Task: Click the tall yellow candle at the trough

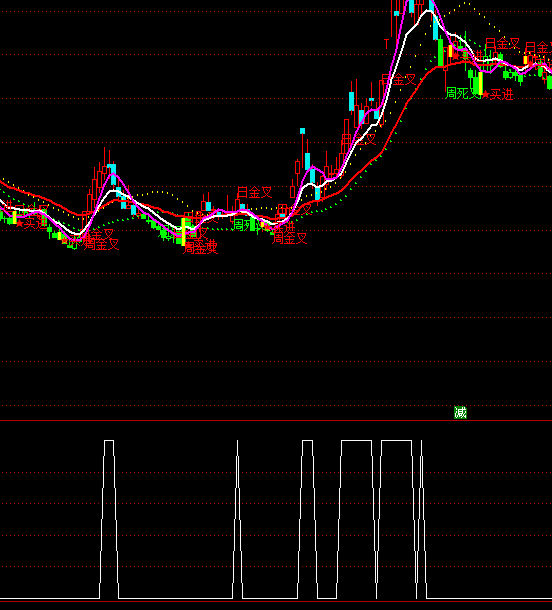Action: point(184,231)
